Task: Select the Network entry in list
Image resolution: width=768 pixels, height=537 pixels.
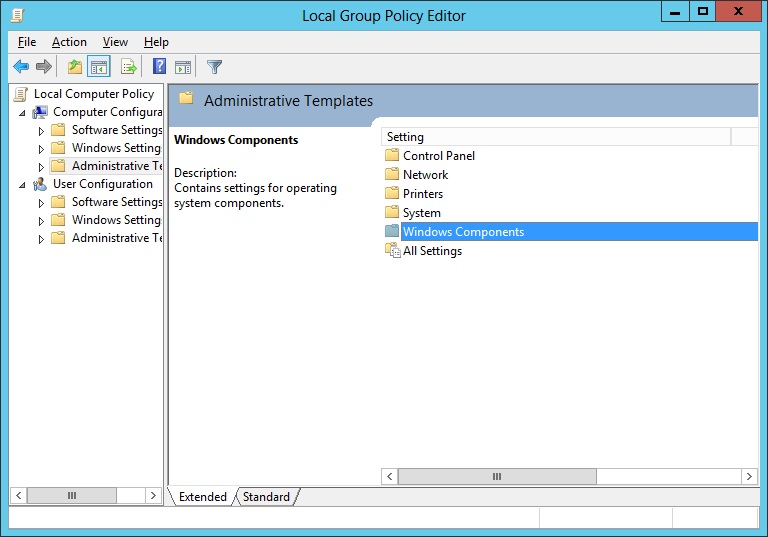Action: (425, 174)
